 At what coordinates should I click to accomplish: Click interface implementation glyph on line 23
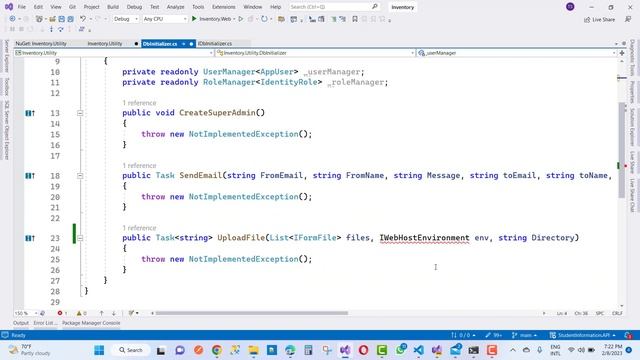(30, 238)
